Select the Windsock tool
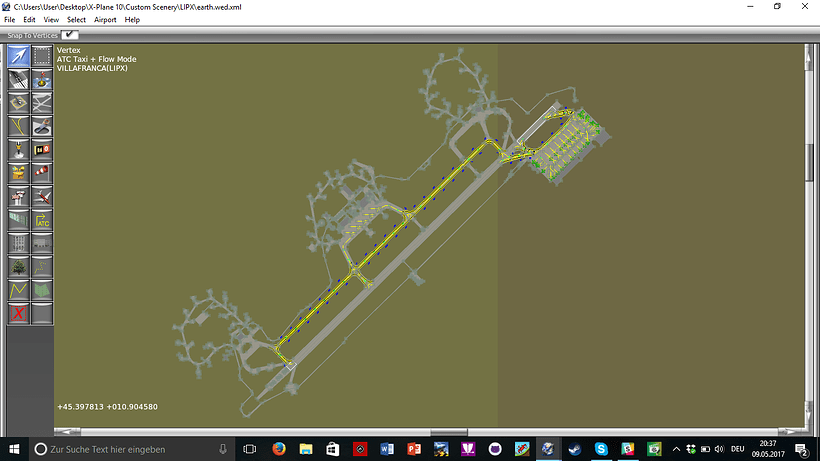 [x=42, y=173]
